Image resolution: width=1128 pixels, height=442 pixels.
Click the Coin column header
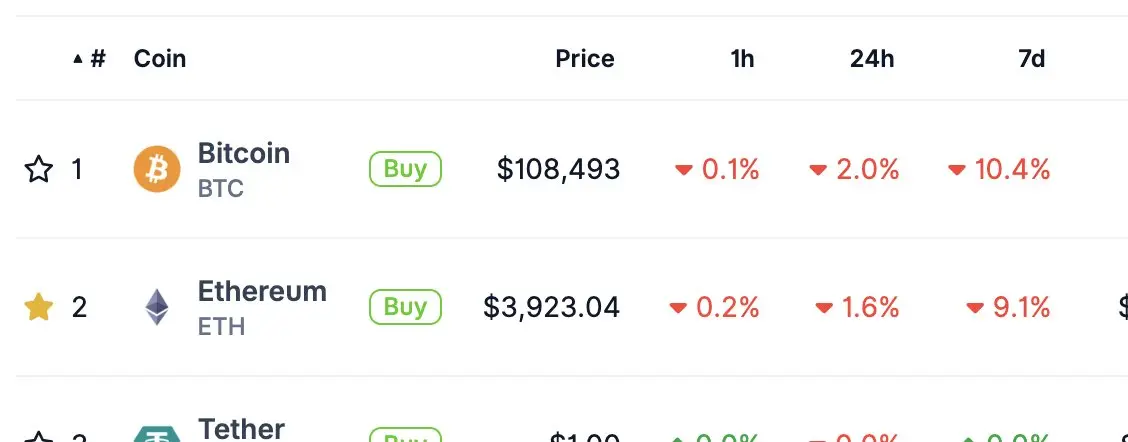click(160, 59)
